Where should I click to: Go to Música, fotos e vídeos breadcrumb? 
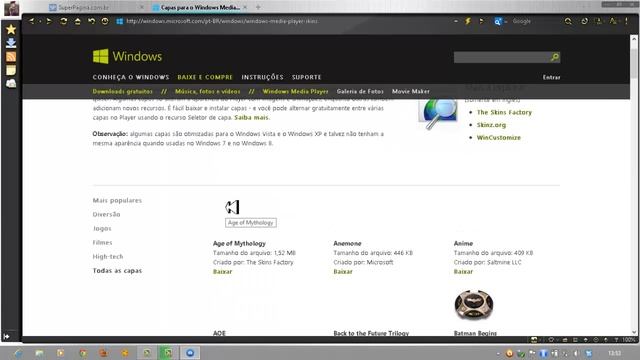coord(208,91)
